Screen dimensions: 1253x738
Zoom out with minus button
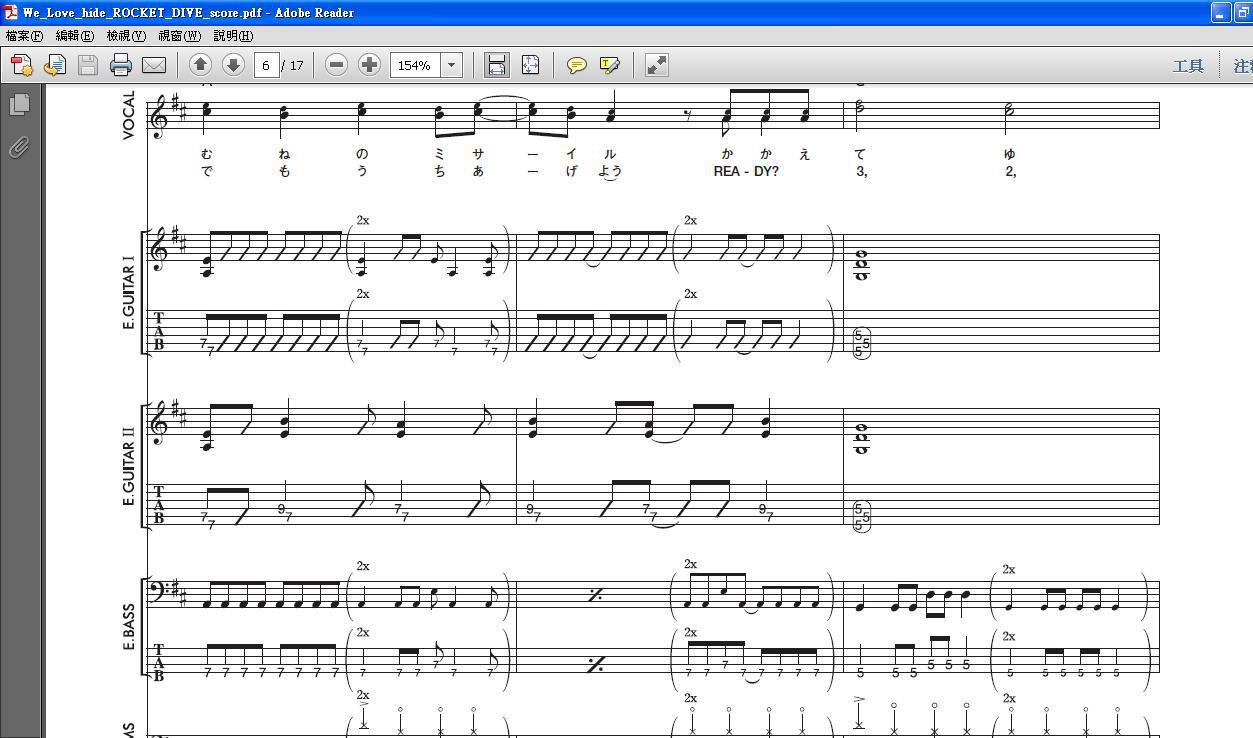(337, 65)
